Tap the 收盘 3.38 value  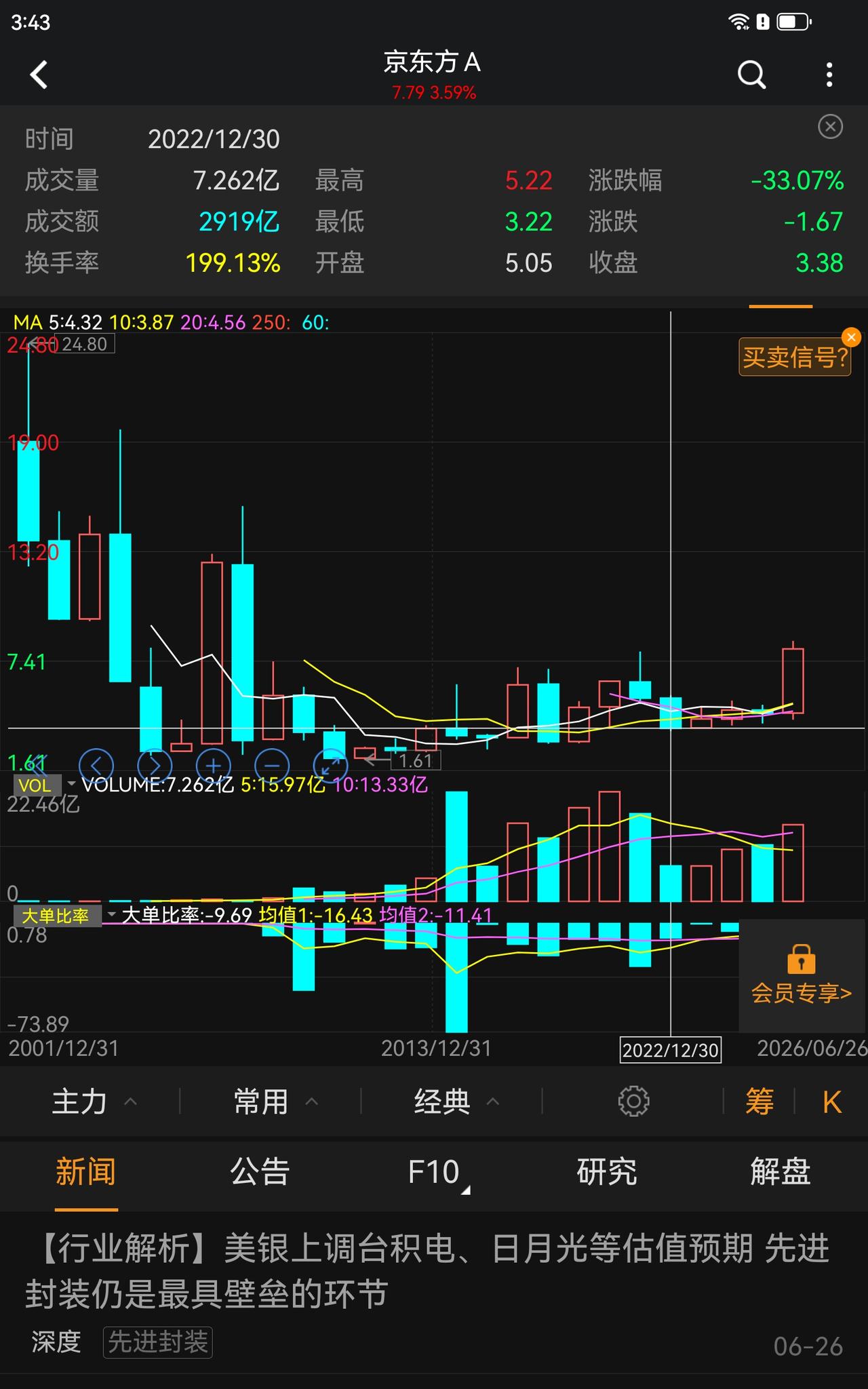click(x=819, y=263)
